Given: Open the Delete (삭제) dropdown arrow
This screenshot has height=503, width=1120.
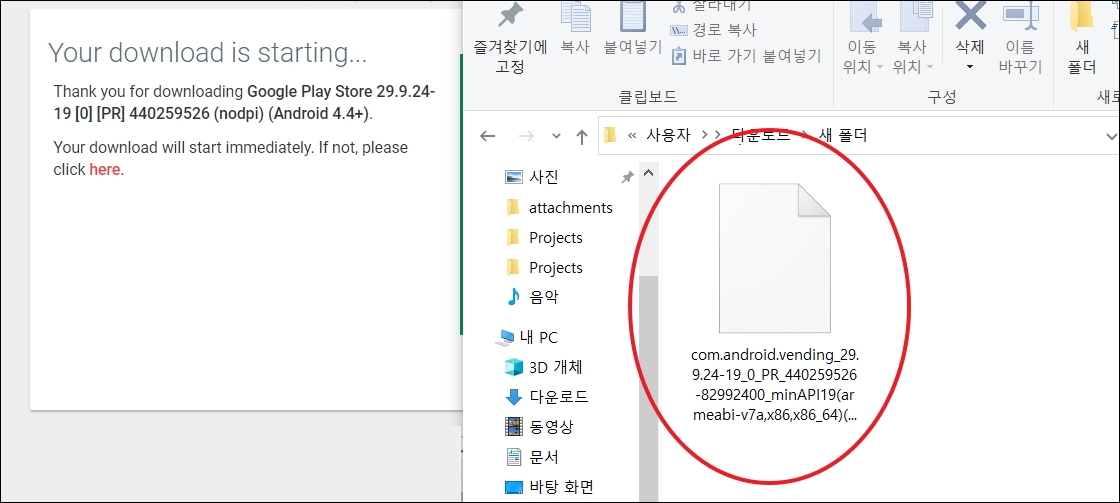Looking at the screenshot, I should click(970, 67).
